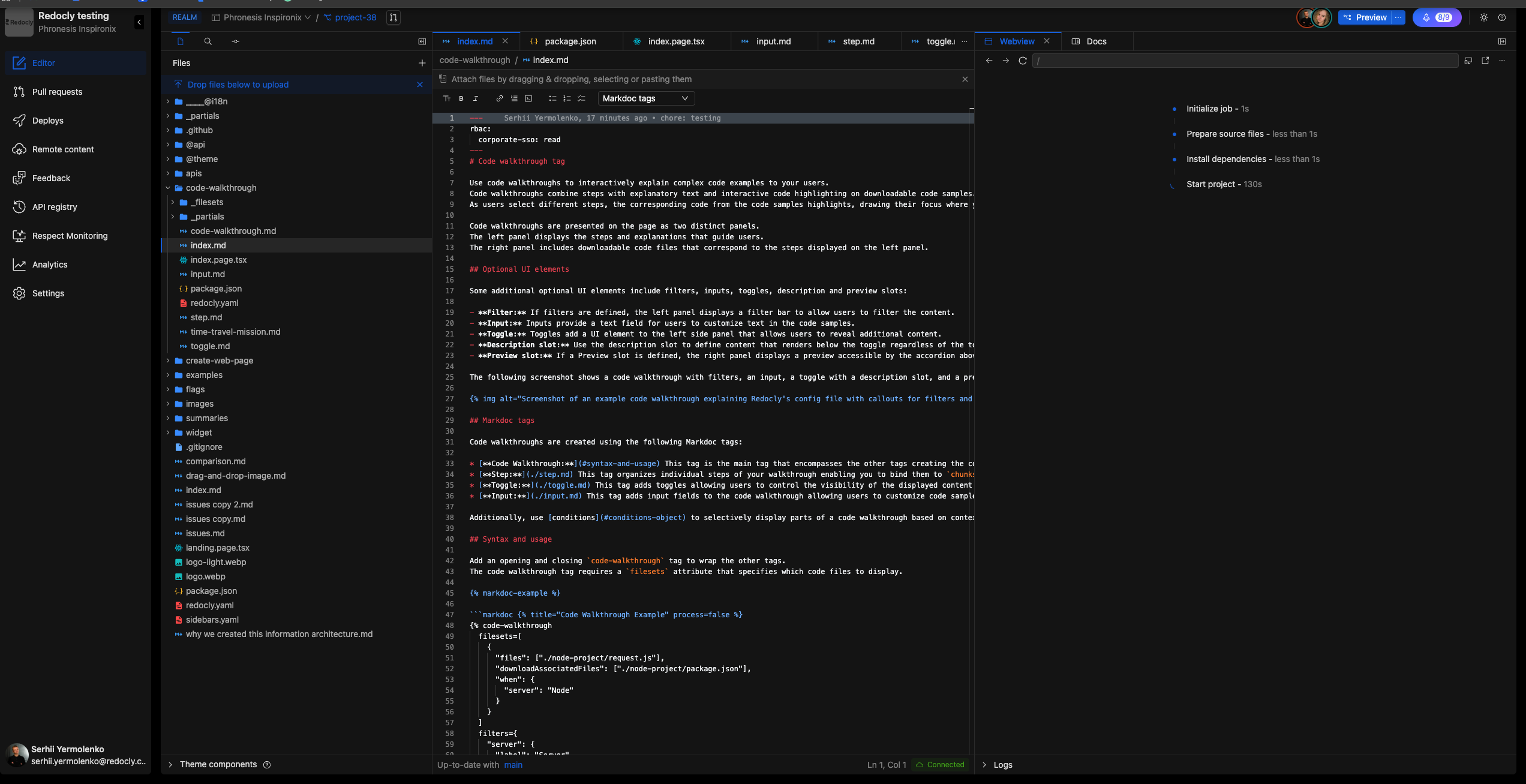This screenshot has height=784, width=1526.
Task: Toggle bold formatting in editor toolbar
Action: pos(461,98)
